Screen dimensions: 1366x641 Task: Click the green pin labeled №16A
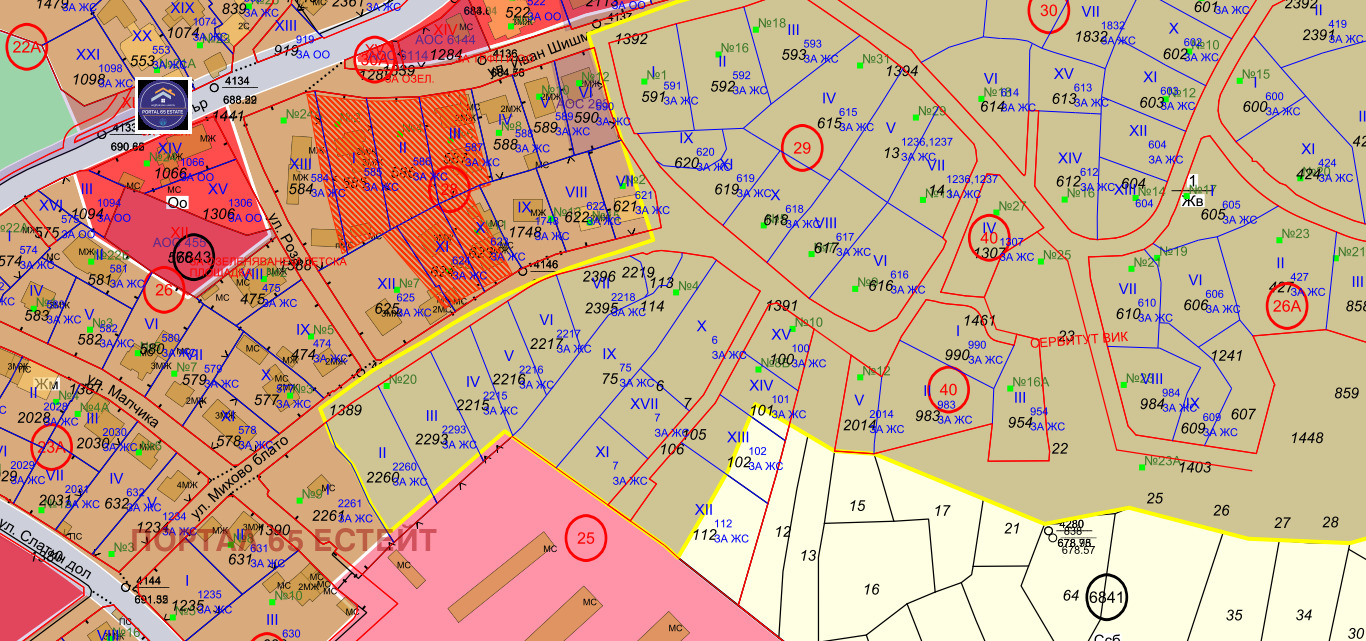point(1010,389)
